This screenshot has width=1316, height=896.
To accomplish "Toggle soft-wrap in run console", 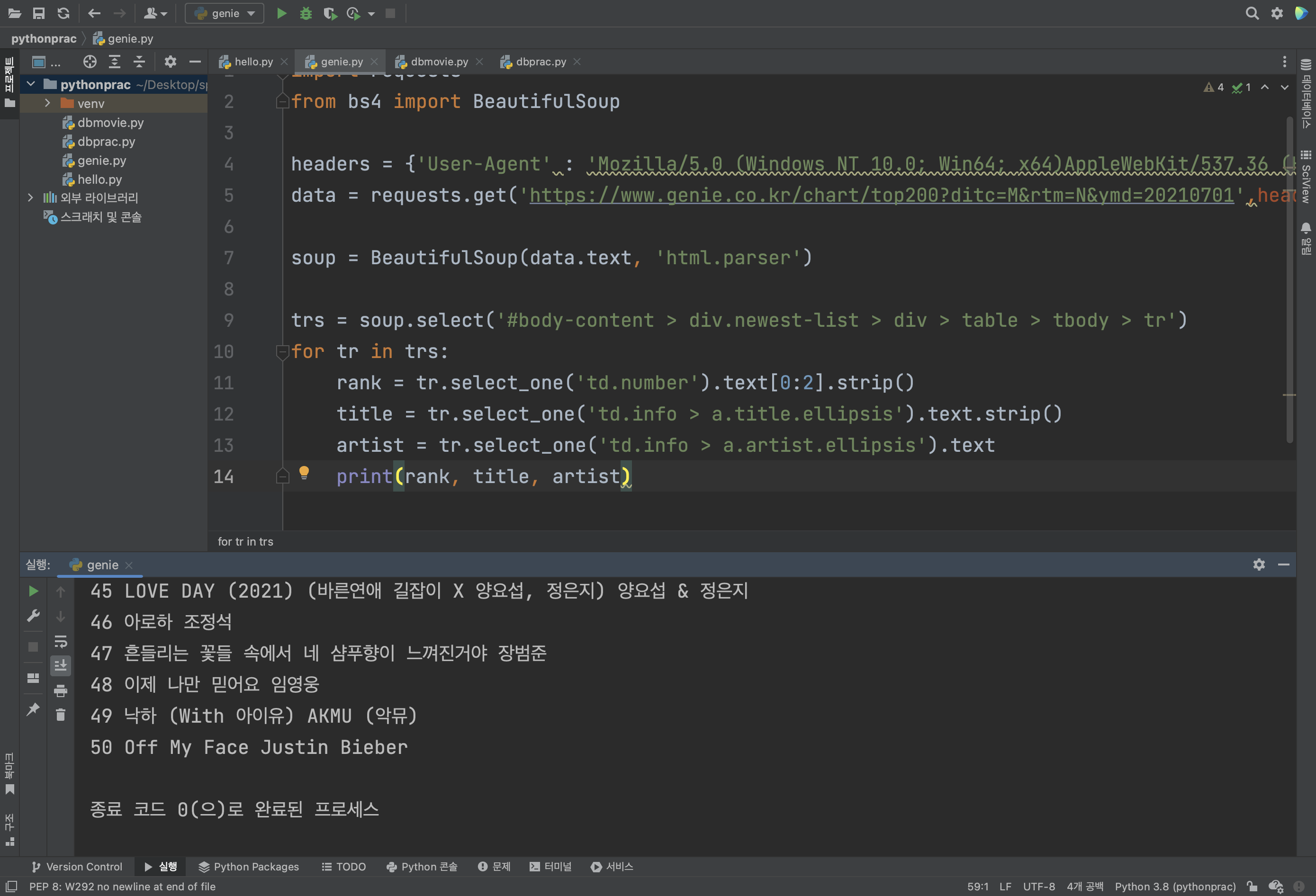I will point(61,641).
